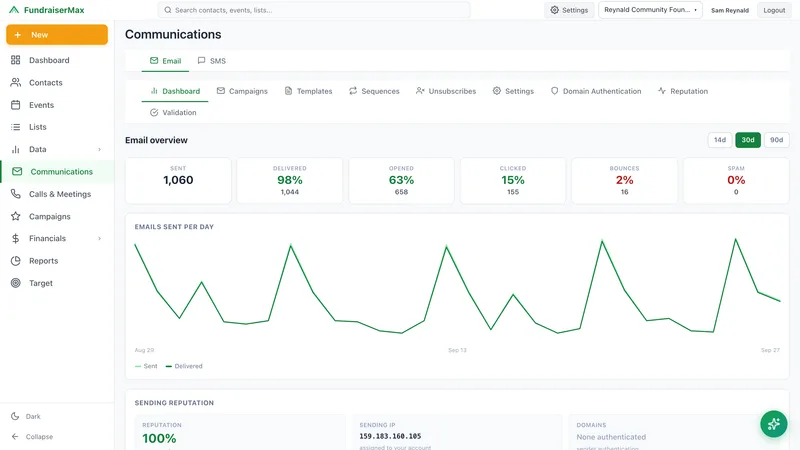Image resolution: width=800 pixels, height=450 pixels.
Task: Toggle the Delivered series in chart legend
Action: coord(184,366)
